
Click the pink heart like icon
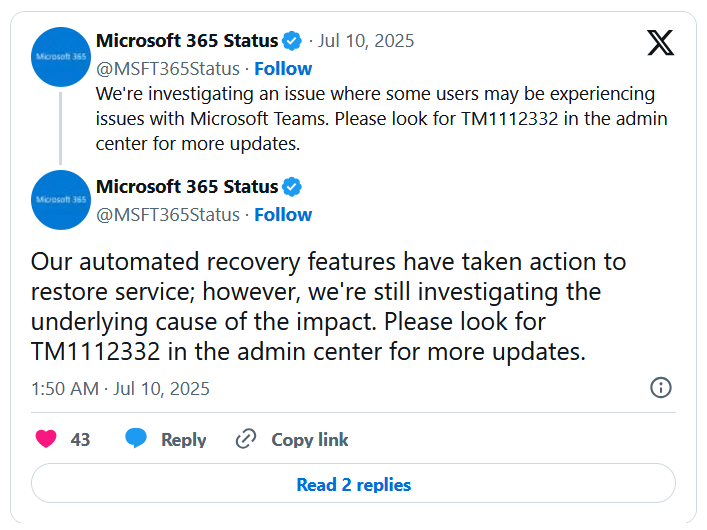point(46,439)
